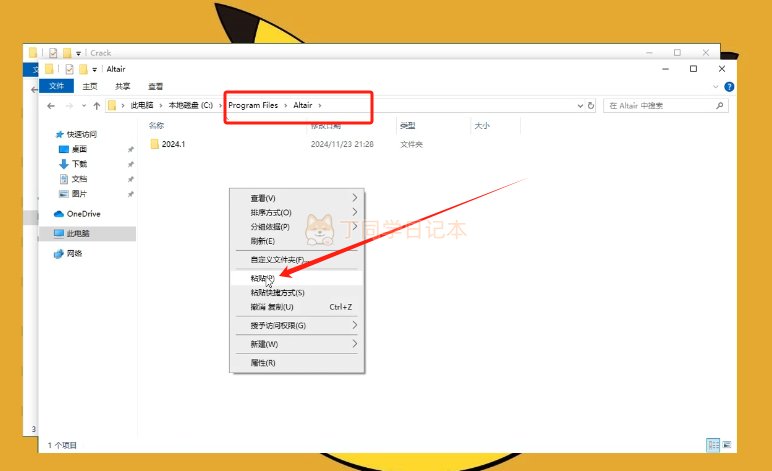Choose 粘贴(P) from the context menu
Viewport: 772px width, 471px height.
coord(297,278)
